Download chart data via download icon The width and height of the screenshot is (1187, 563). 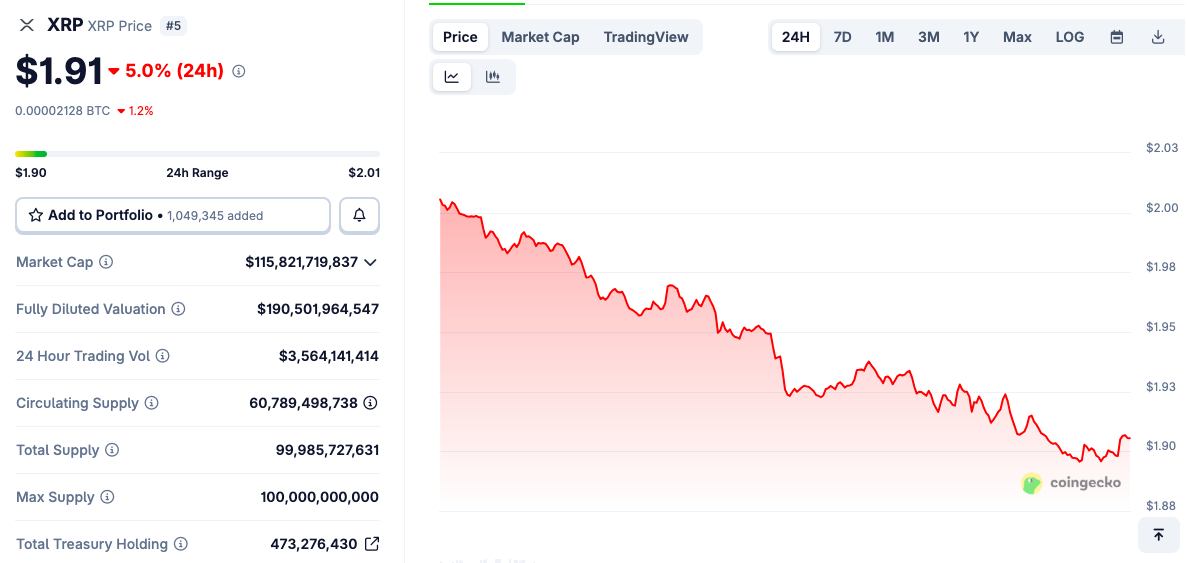coord(1158,37)
